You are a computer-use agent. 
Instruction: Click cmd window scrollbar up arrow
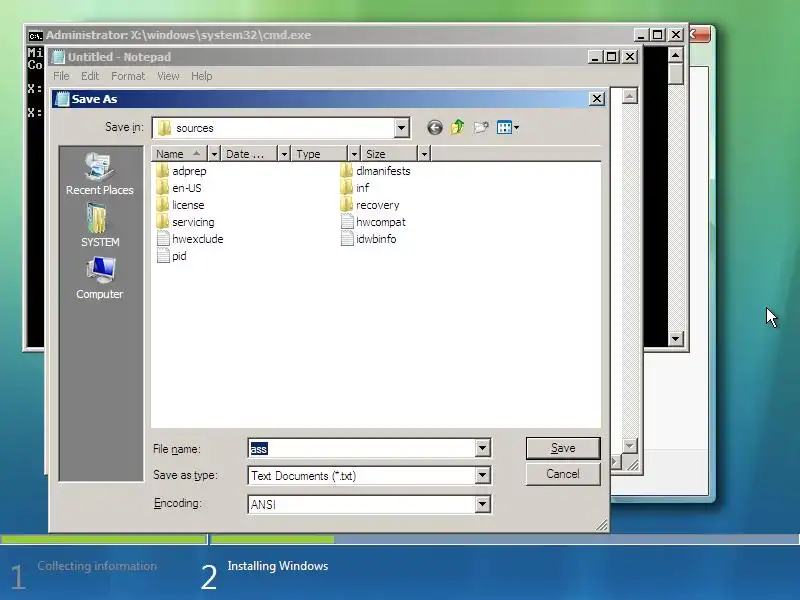coord(676,55)
